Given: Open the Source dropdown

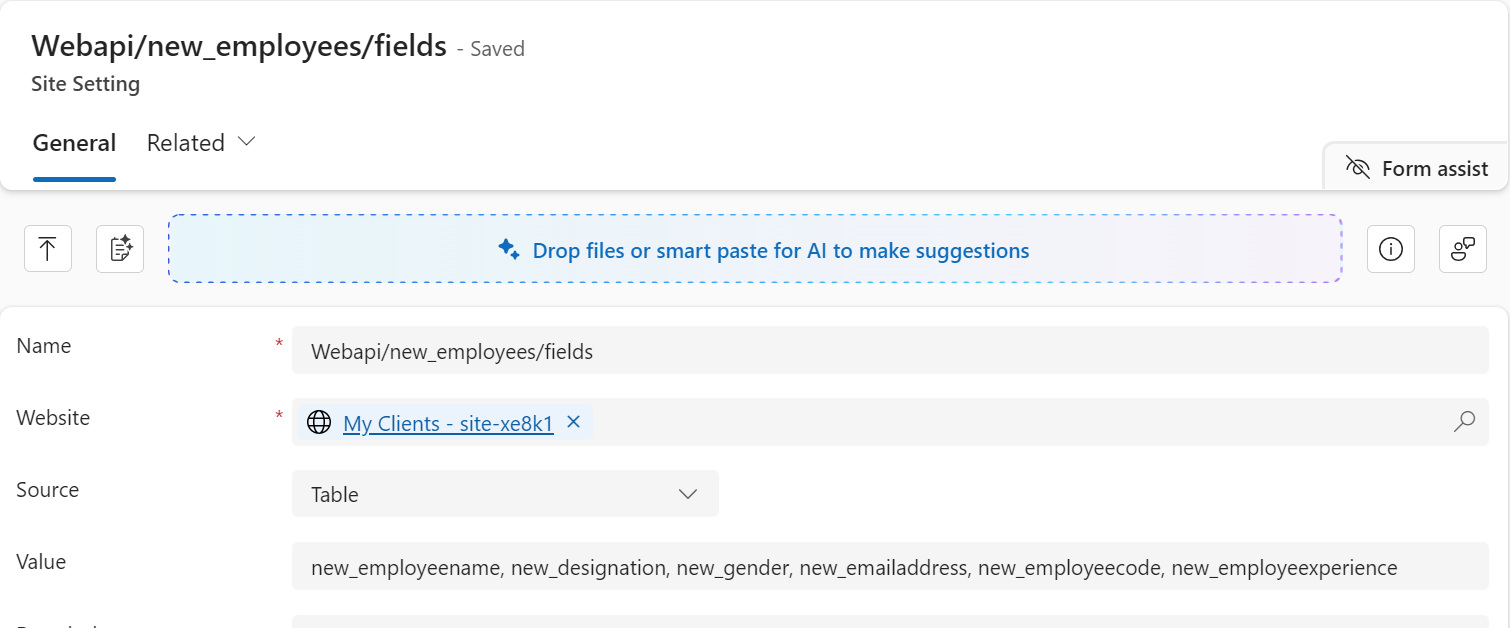Looking at the screenshot, I should tap(505, 494).
